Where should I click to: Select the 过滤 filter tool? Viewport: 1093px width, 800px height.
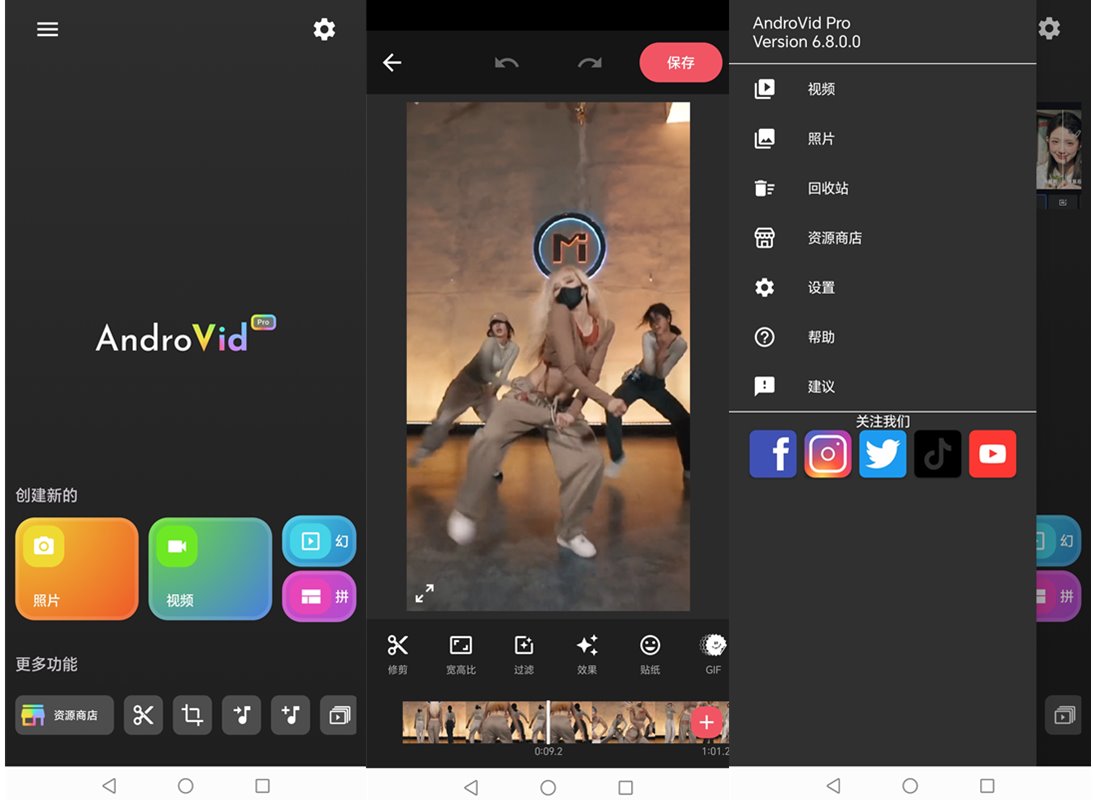click(524, 653)
